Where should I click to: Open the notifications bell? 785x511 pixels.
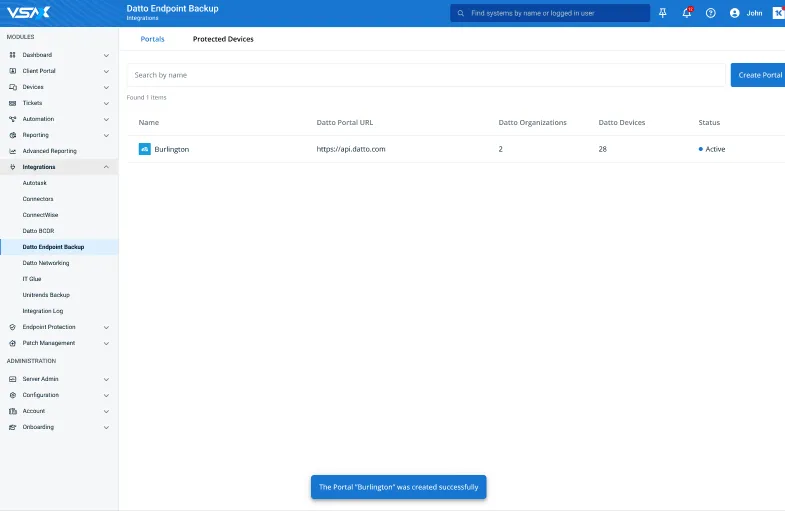(686, 13)
